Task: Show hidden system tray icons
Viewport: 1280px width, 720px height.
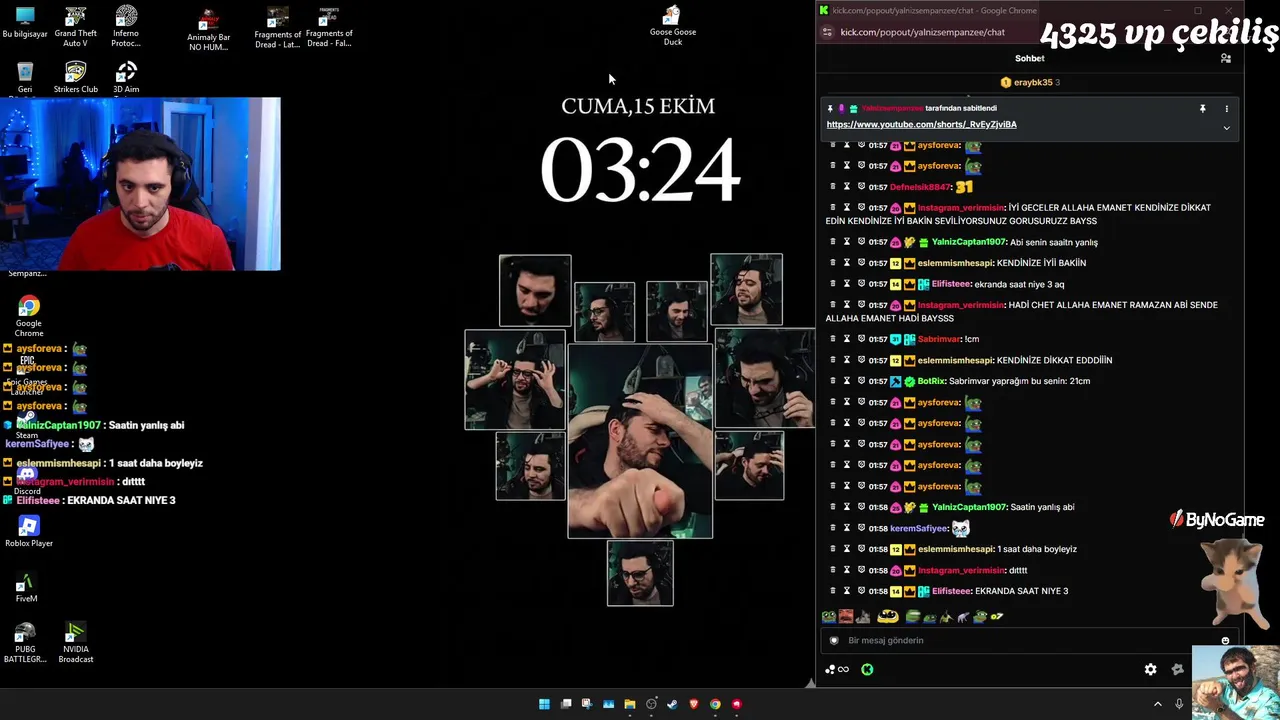Action: [x=1158, y=704]
